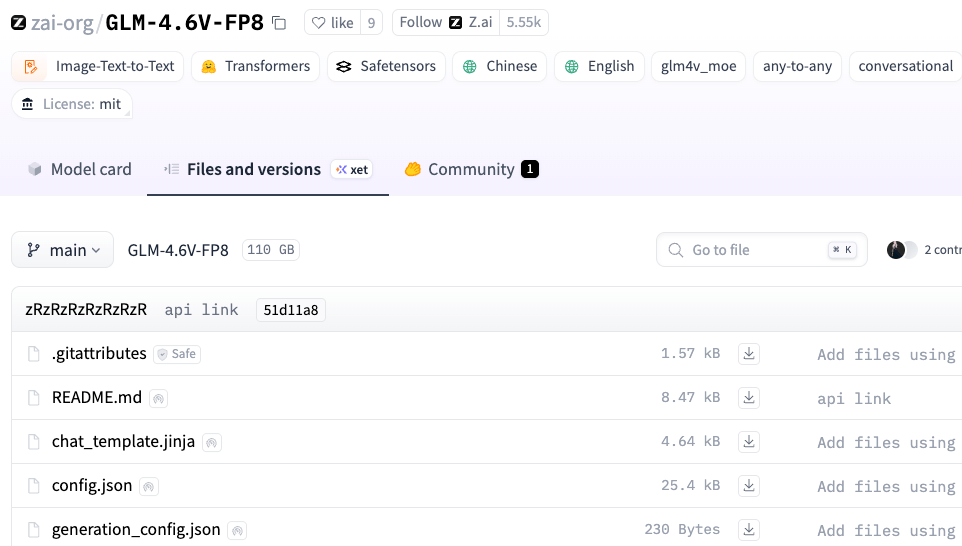This screenshot has width=962, height=546.
Task: Click the scan badge beside chat_template.jinja
Action: point(212,442)
